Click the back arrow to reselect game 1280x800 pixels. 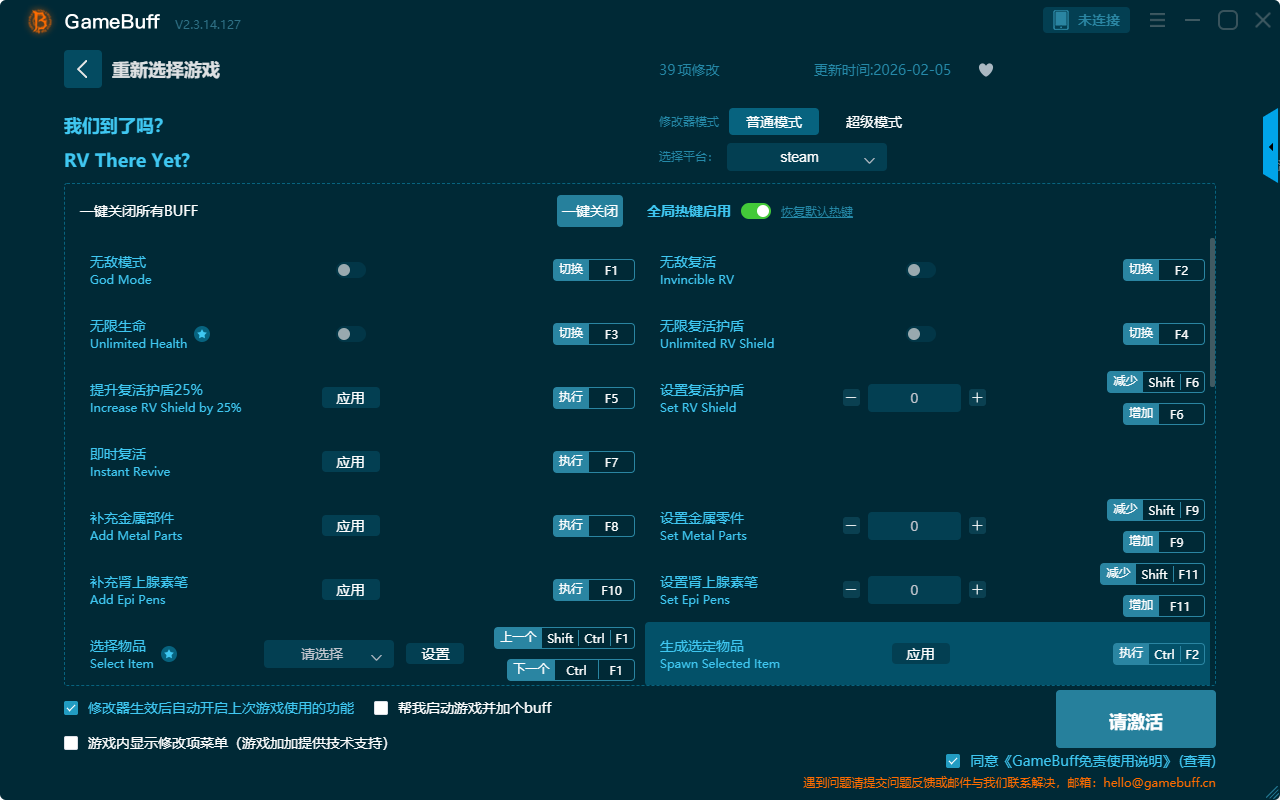click(83, 69)
